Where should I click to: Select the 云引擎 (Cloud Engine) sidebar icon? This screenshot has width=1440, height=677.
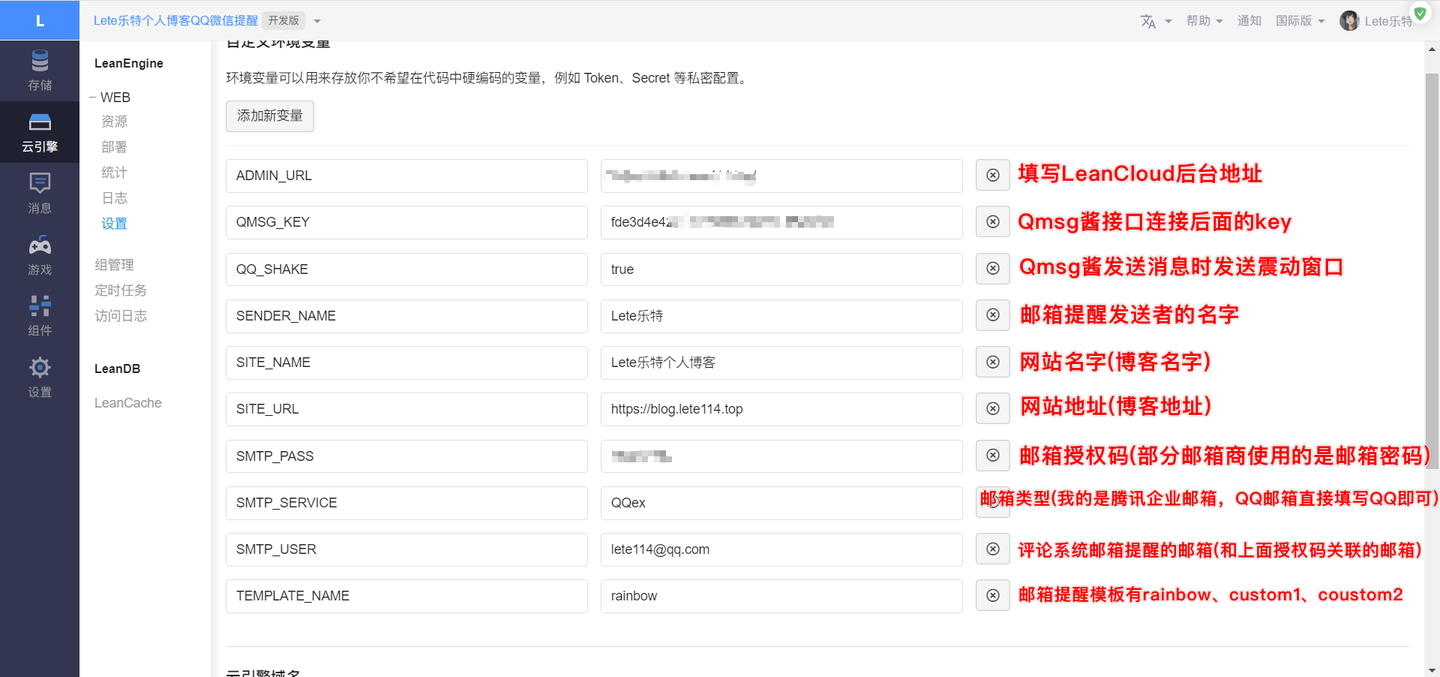pyautogui.click(x=40, y=132)
